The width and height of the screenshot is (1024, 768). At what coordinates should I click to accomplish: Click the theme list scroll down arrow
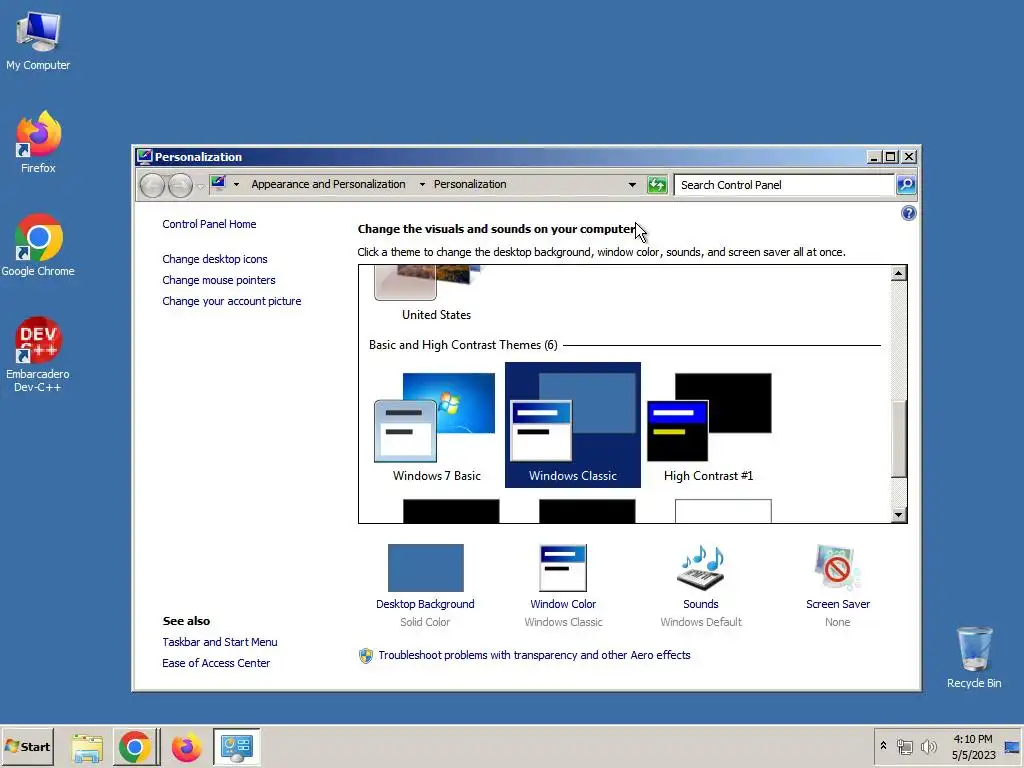click(899, 515)
